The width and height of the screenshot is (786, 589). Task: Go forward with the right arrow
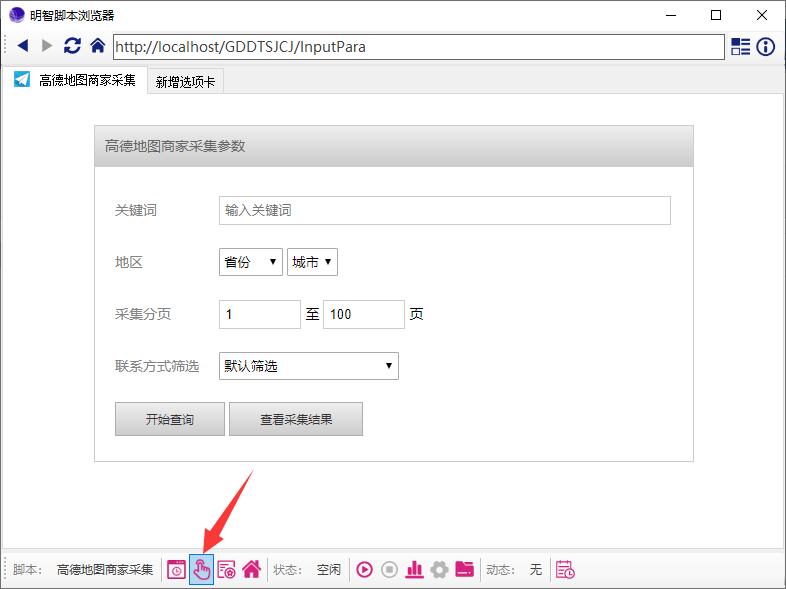click(47, 46)
